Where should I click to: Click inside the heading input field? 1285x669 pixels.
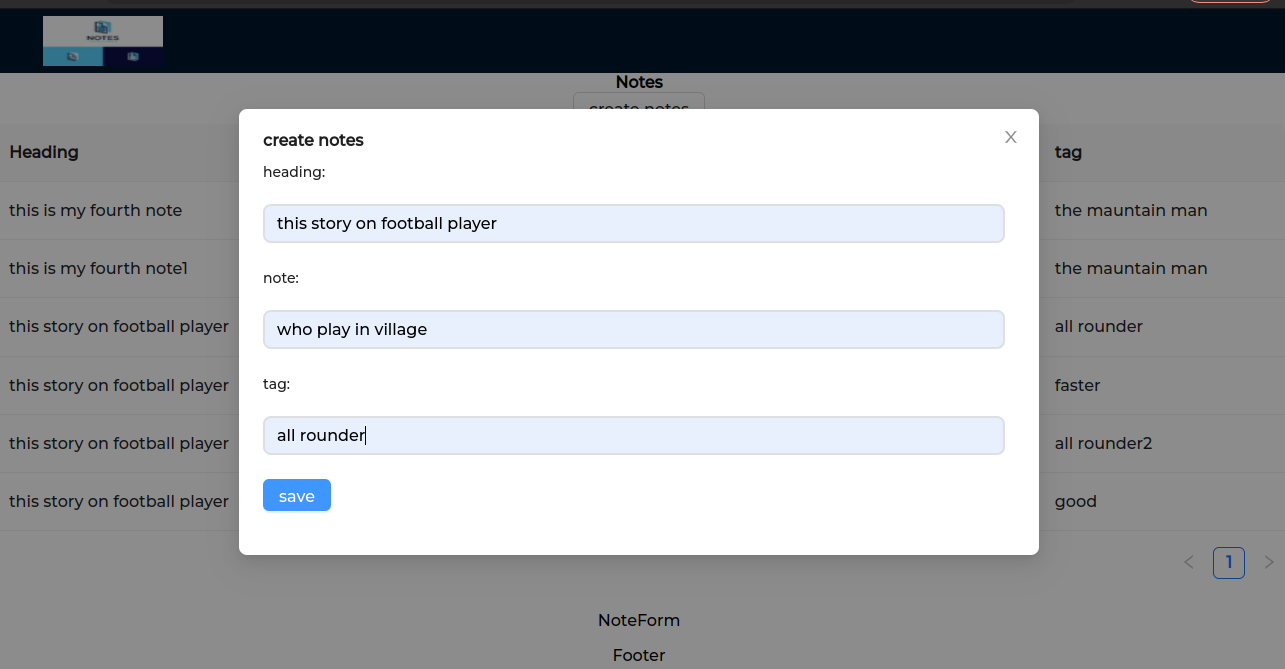click(633, 223)
